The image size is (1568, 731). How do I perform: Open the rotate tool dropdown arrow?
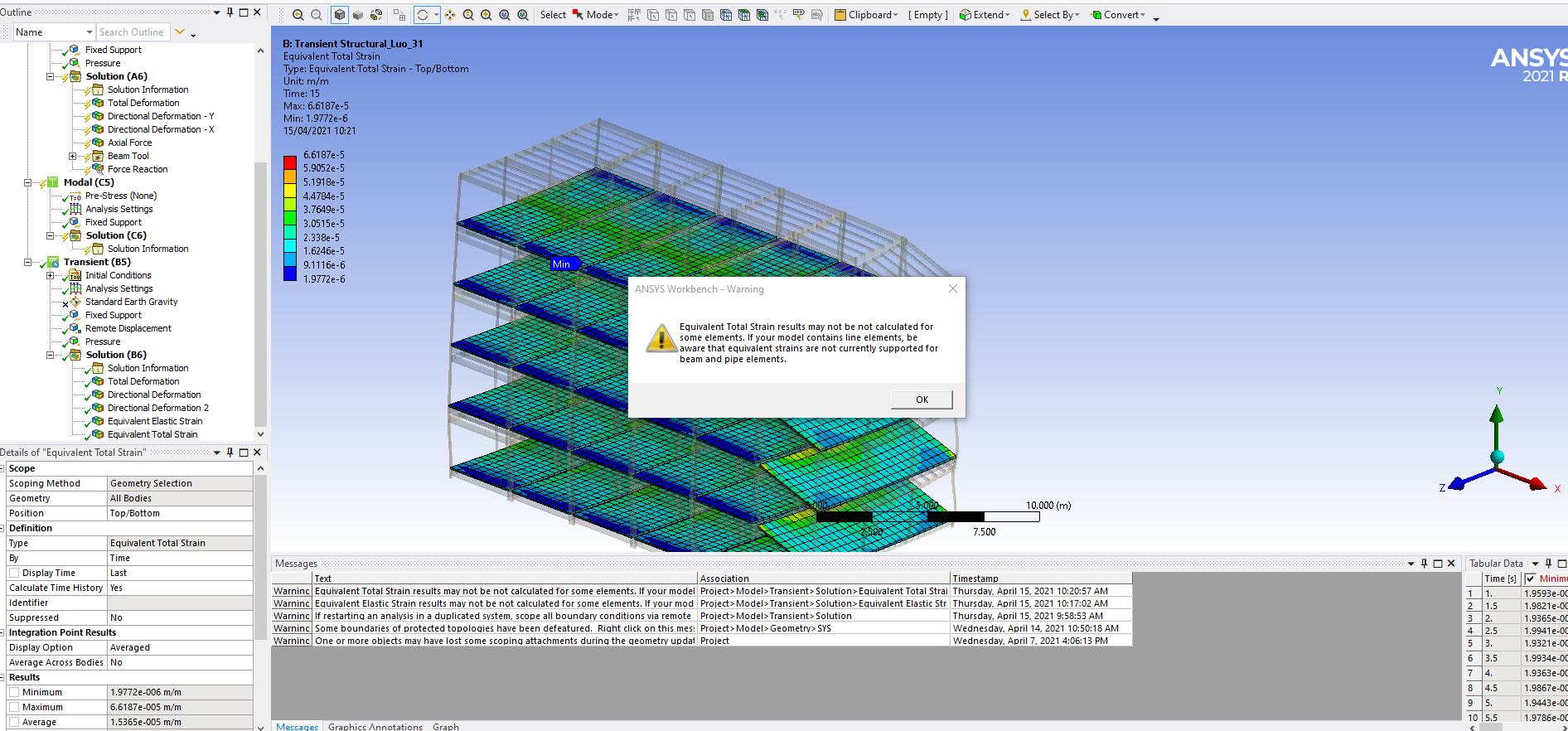coord(437,15)
